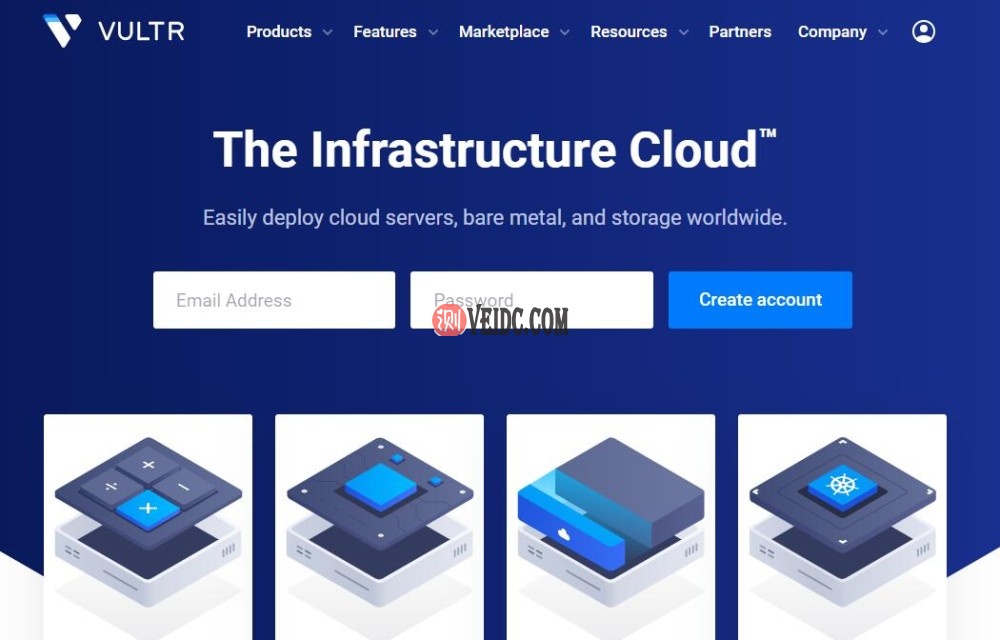Open the account profile icon
The height and width of the screenshot is (640, 1000).
click(x=923, y=31)
